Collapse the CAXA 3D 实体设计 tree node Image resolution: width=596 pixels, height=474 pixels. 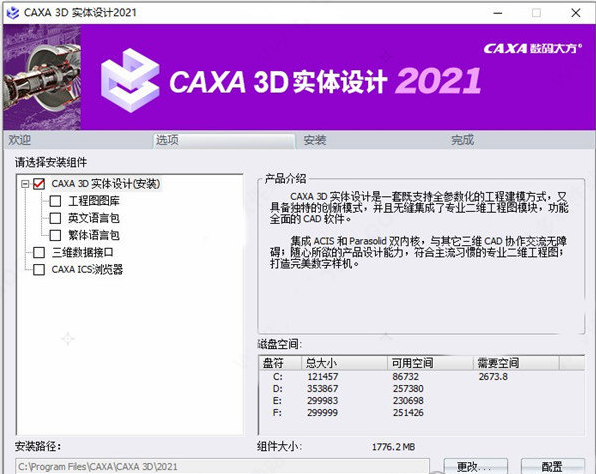coord(25,184)
